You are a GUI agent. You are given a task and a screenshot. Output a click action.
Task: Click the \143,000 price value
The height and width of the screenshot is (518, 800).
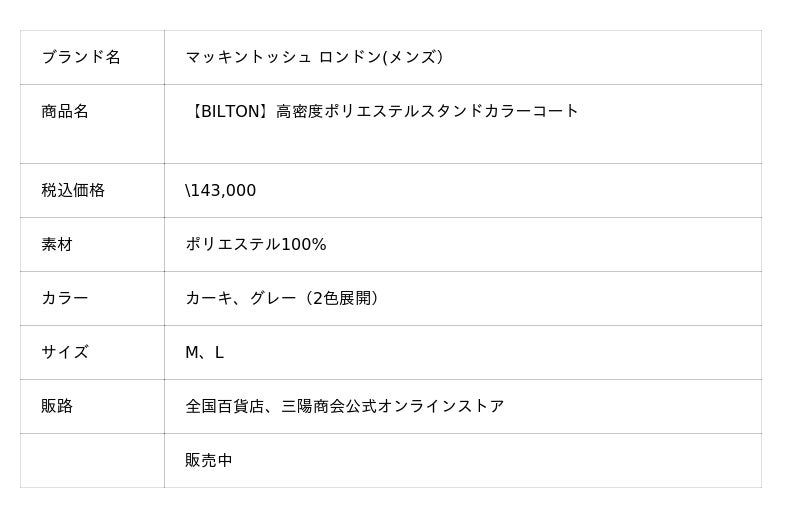(x=221, y=190)
